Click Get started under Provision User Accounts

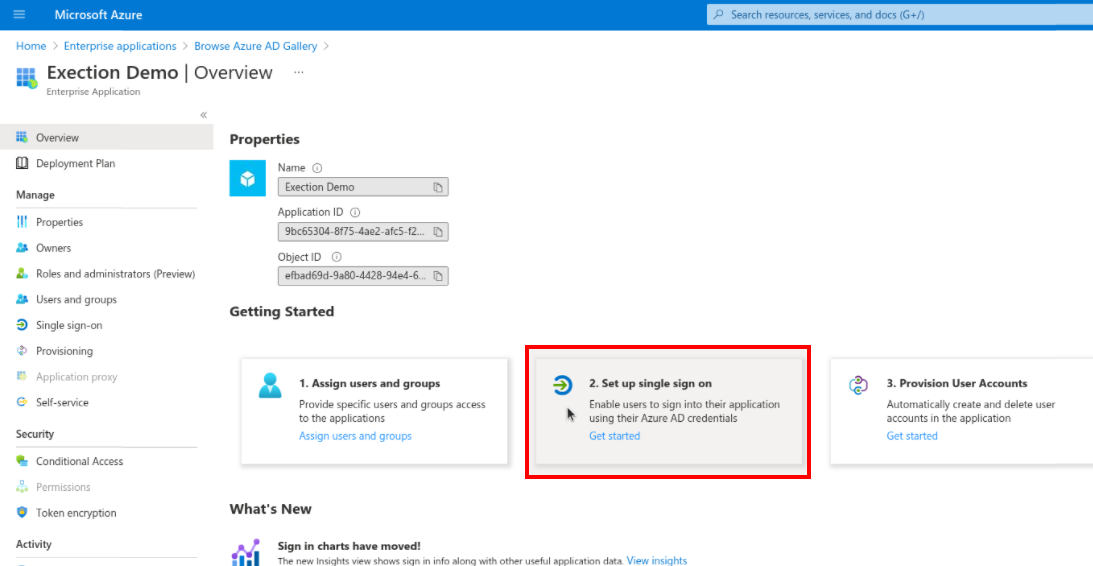click(x=912, y=436)
